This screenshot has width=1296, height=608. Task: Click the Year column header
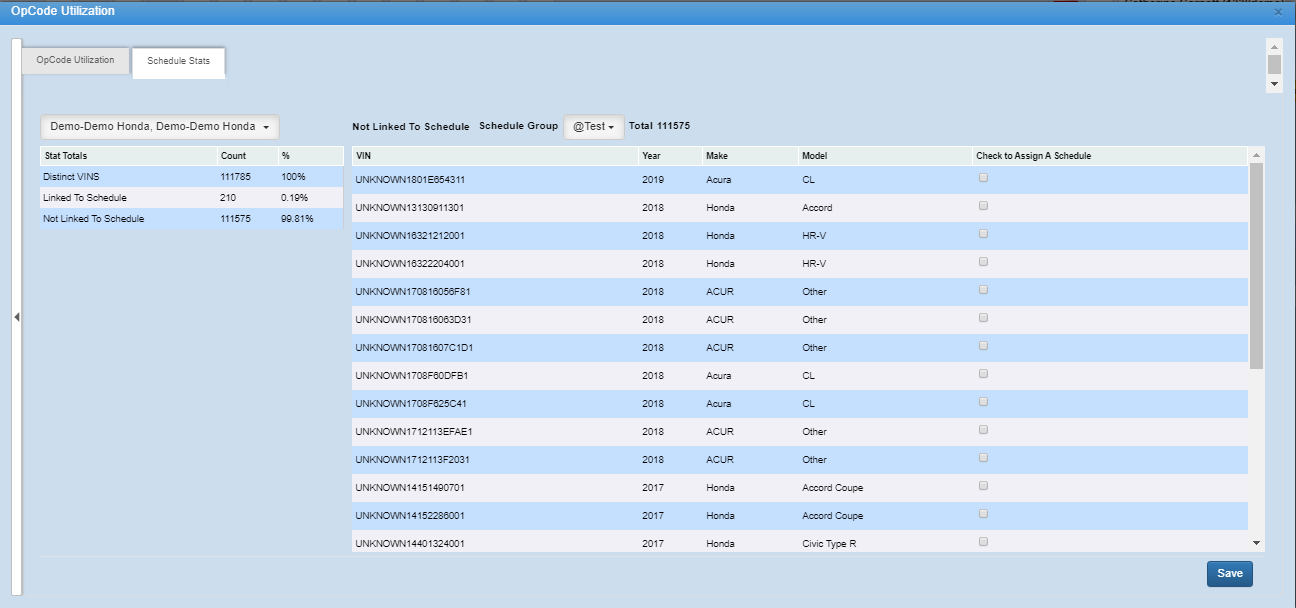pyautogui.click(x=652, y=156)
